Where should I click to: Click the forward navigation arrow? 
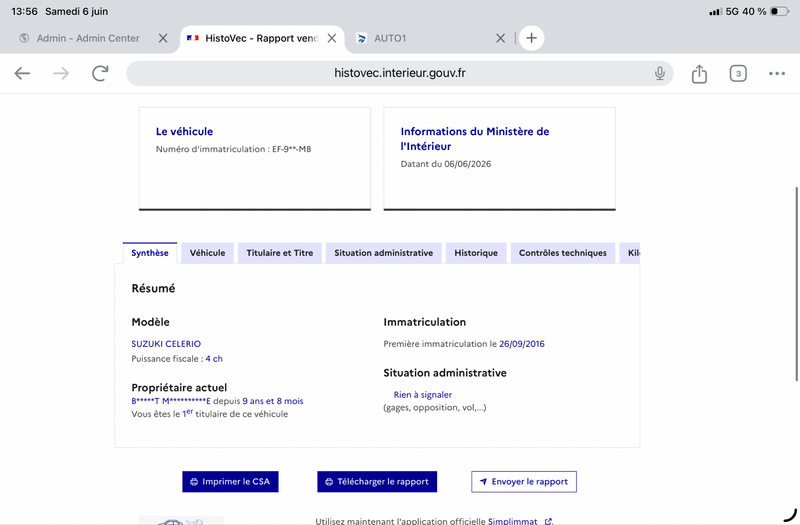coord(61,73)
